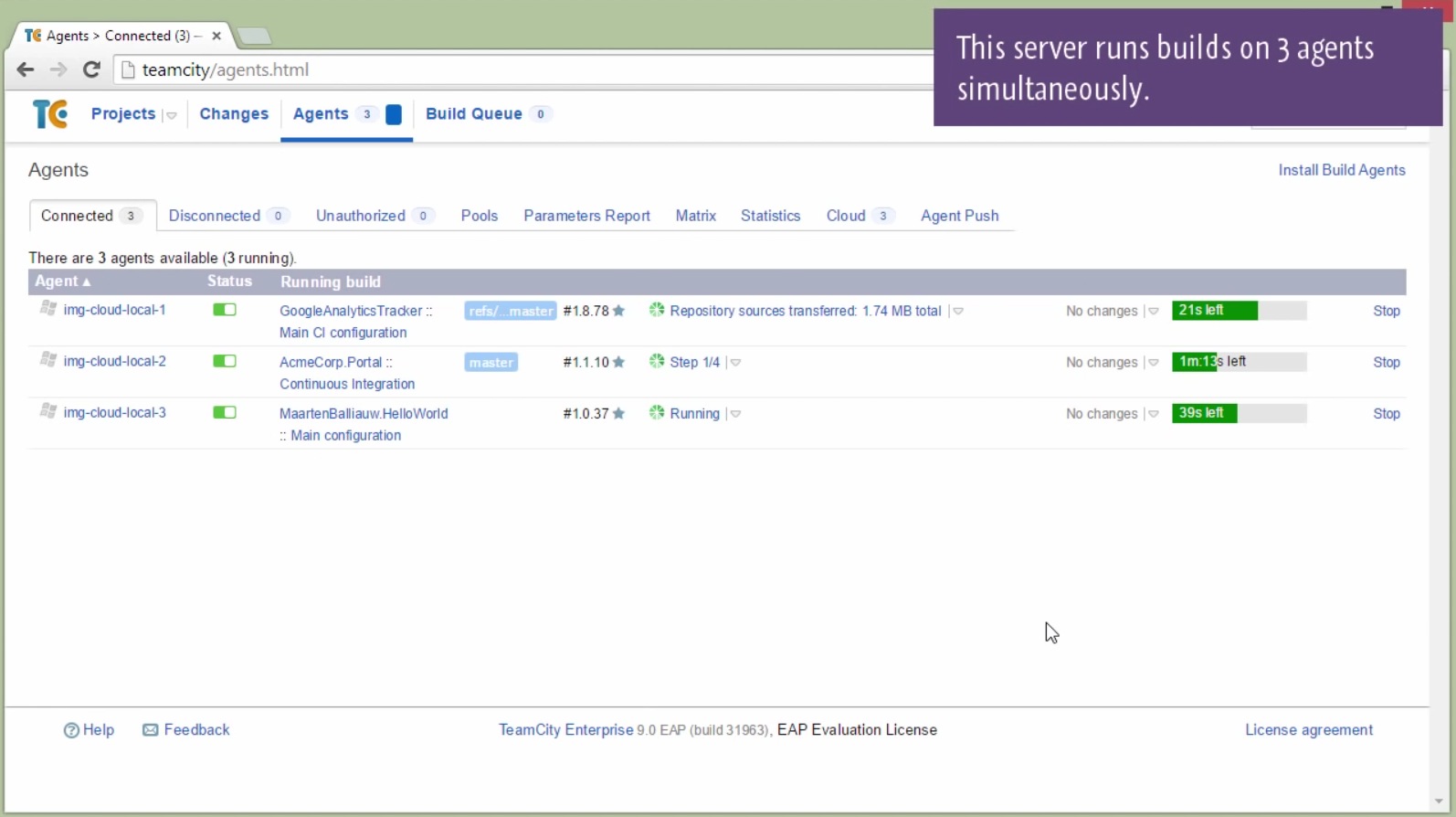This screenshot has height=817, width=1456.
Task: Expand the Running status dropdown
Action: pos(735,414)
